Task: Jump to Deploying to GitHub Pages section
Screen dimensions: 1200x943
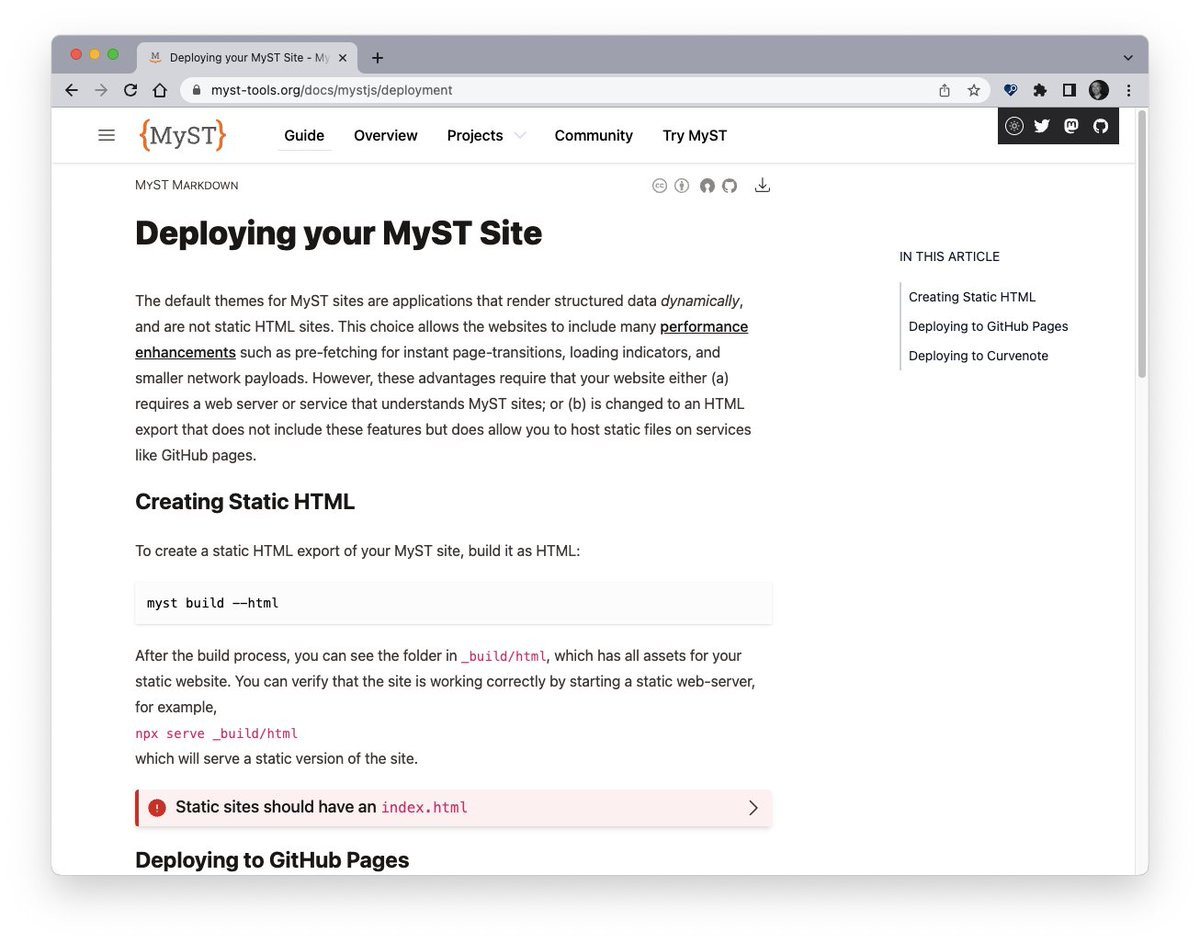Action: (x=988, y=326)
